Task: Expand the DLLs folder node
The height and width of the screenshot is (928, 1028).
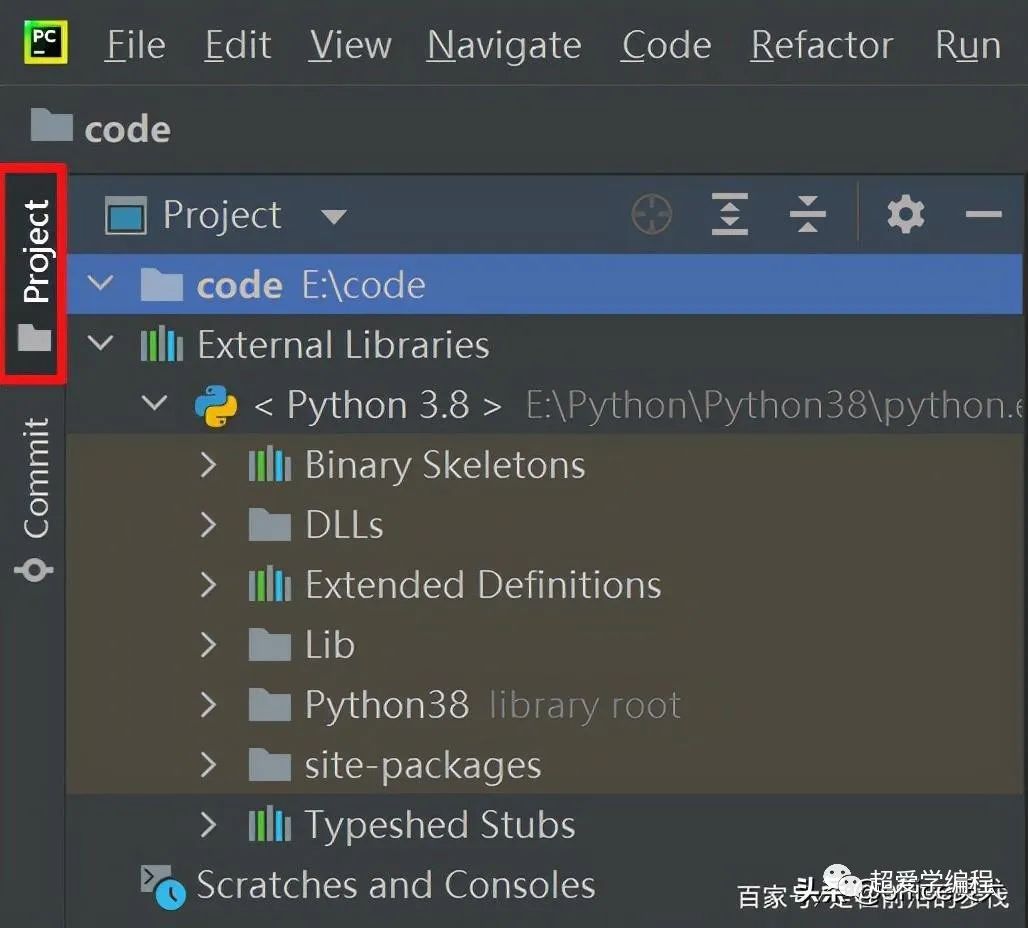Action: [x=208, y=525]
